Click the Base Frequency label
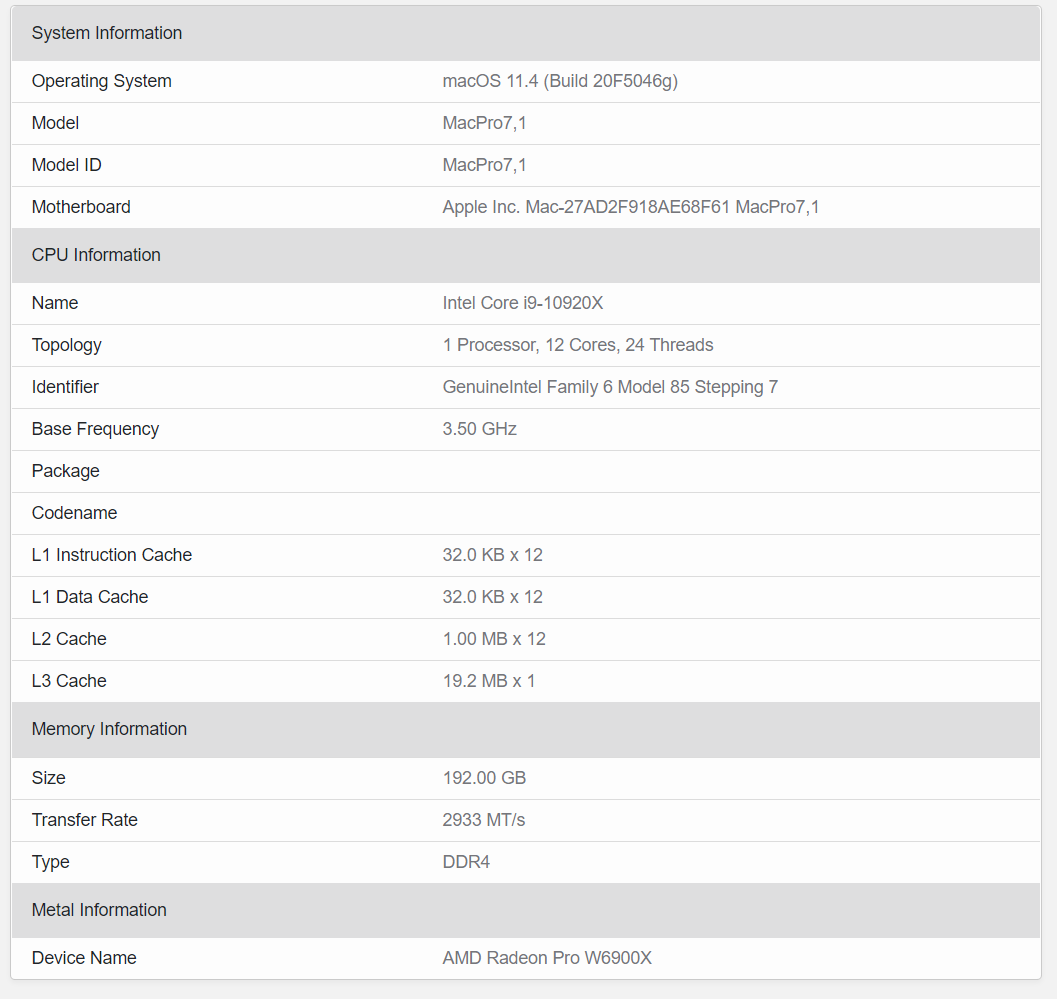Image resolution: width=1057 pixels, height=999 pixels. (95, 429)
